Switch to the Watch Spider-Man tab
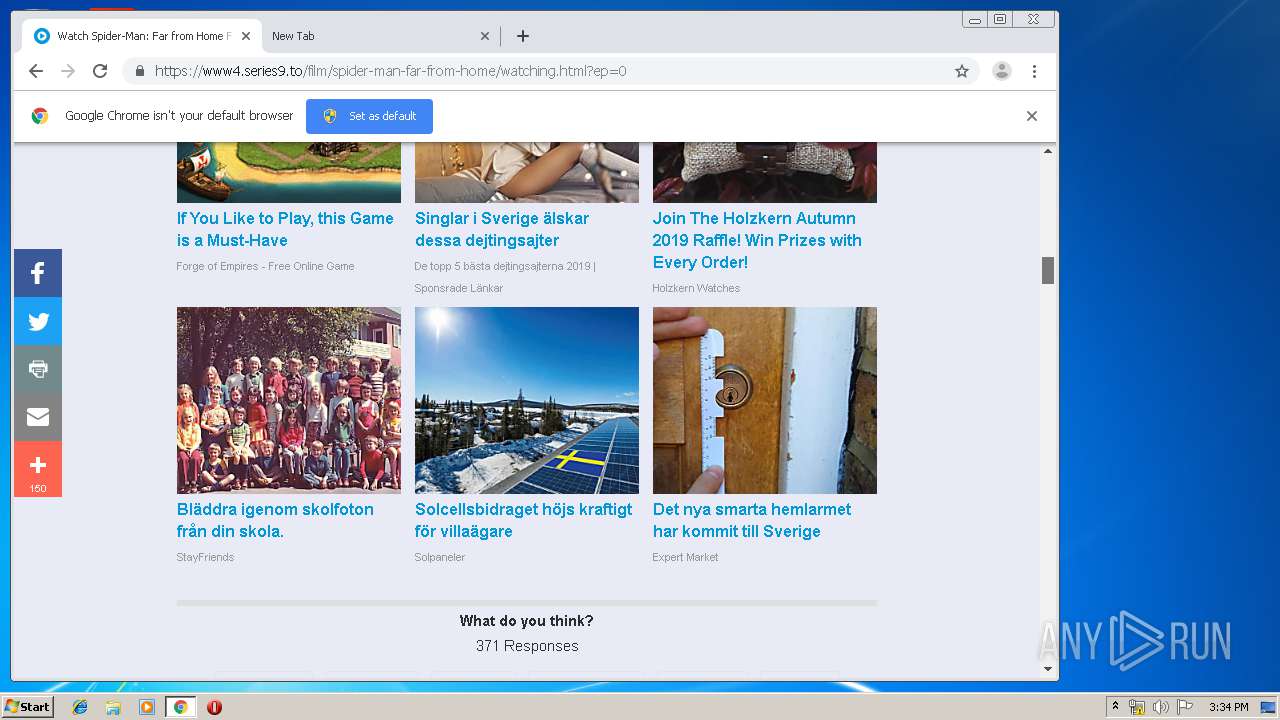 point(140,36)
